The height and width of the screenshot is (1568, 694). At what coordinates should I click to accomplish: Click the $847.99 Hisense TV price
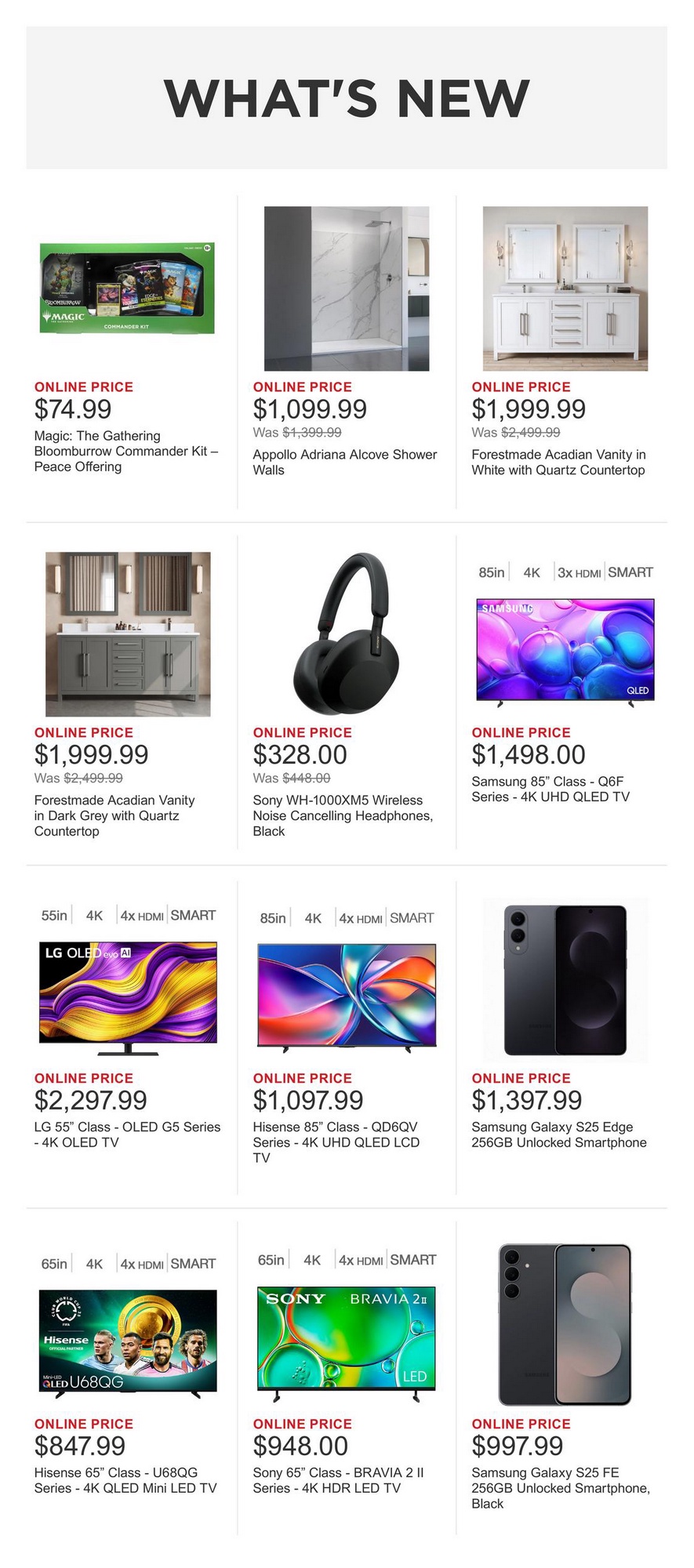(x=80, y=1446)
